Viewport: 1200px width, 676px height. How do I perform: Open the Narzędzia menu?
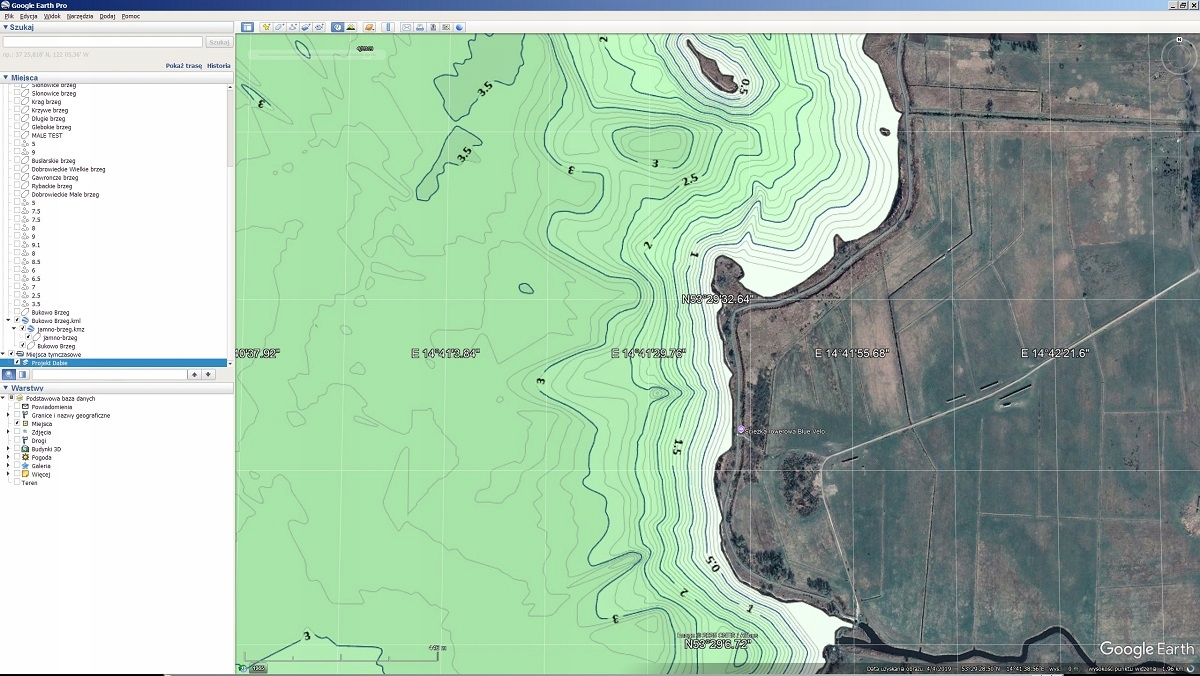[80, 16]
